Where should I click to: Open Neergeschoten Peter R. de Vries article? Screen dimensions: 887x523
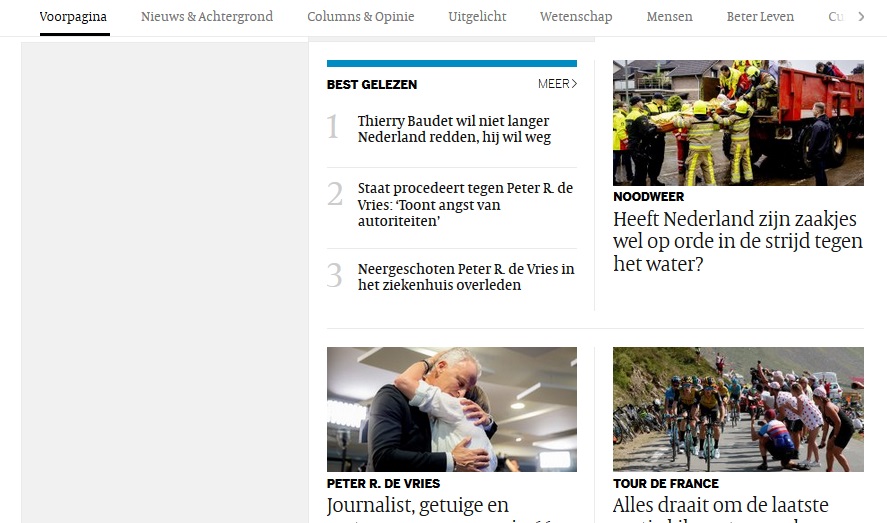pos(466,276)
